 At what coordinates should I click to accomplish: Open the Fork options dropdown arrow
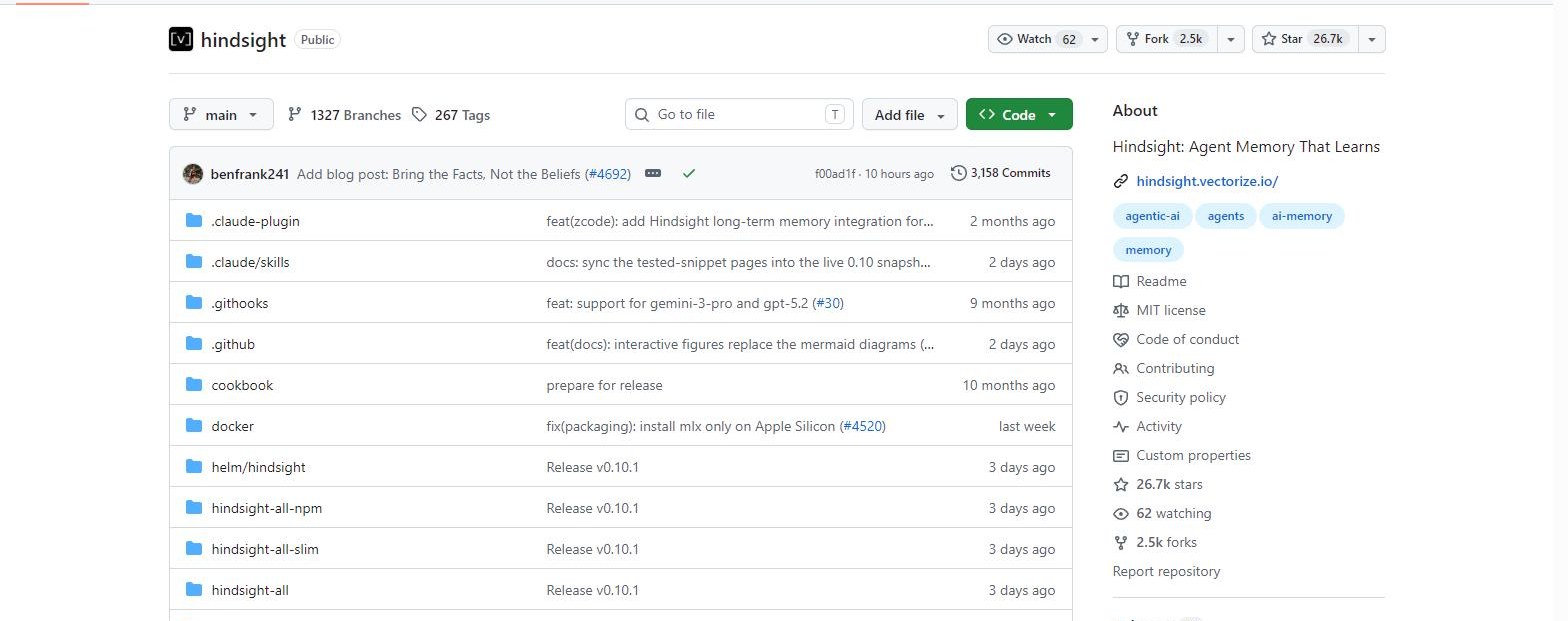point(1231,39)
